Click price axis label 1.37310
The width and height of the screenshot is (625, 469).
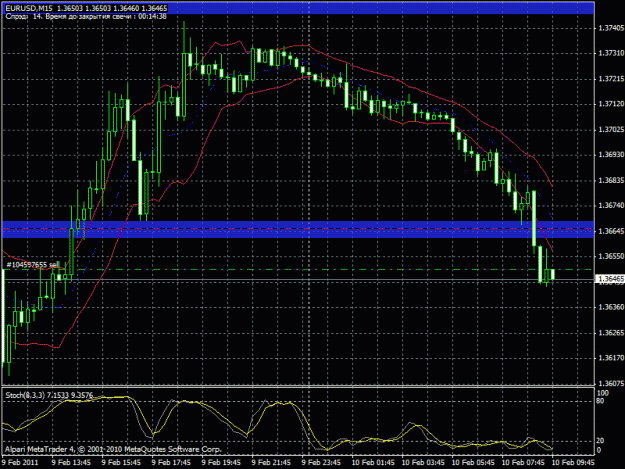611,53
